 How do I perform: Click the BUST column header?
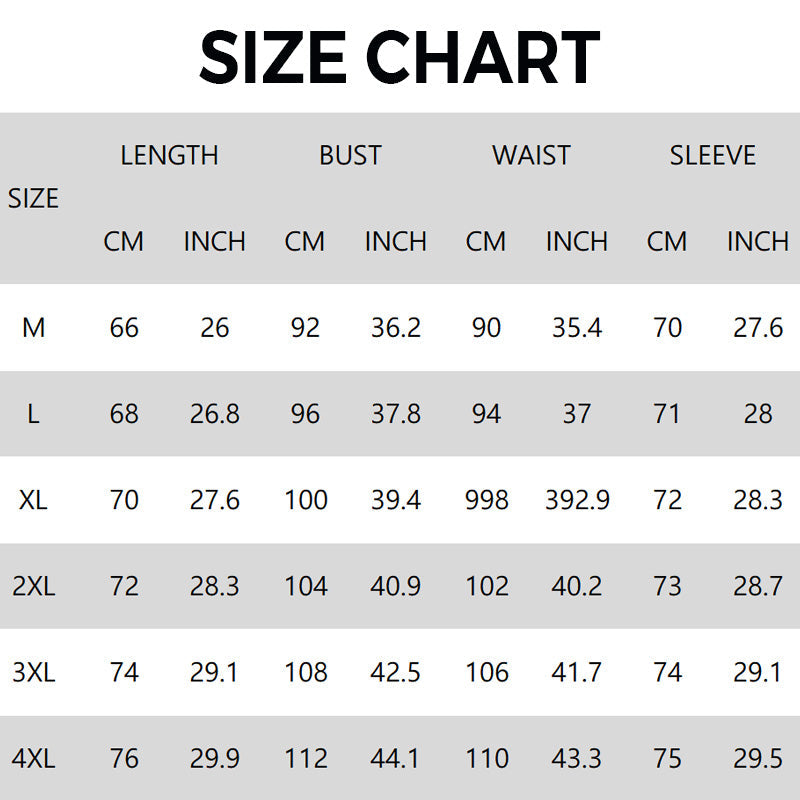[x=350, y=155]
